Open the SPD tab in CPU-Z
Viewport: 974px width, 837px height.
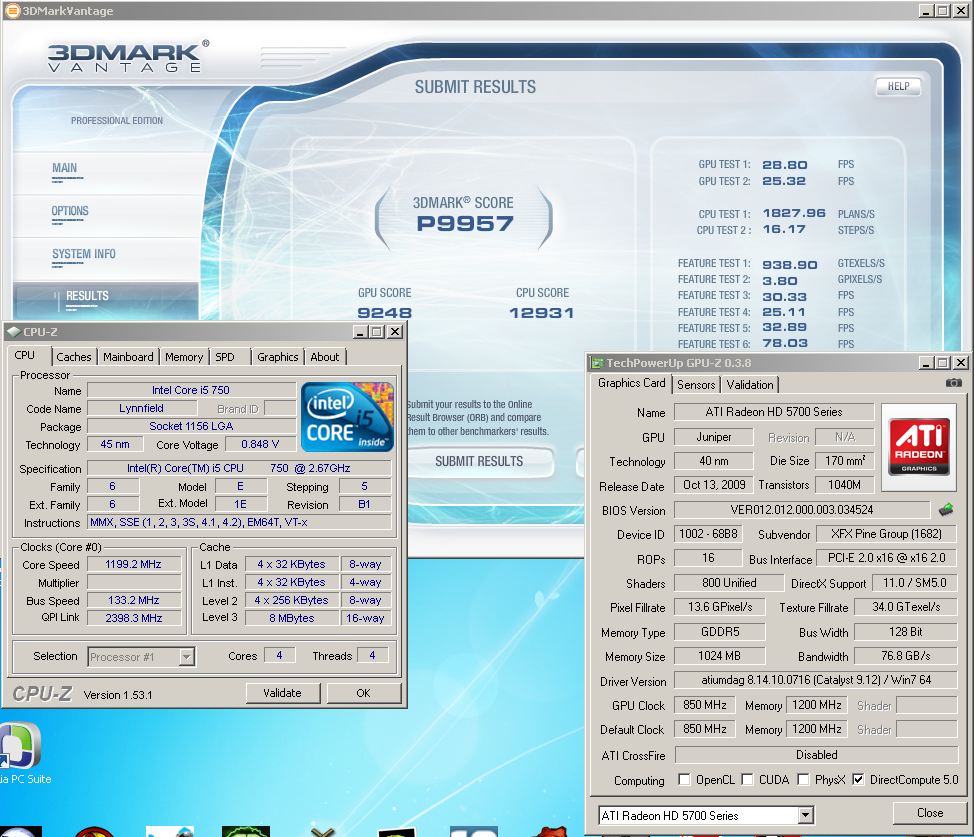225,357
